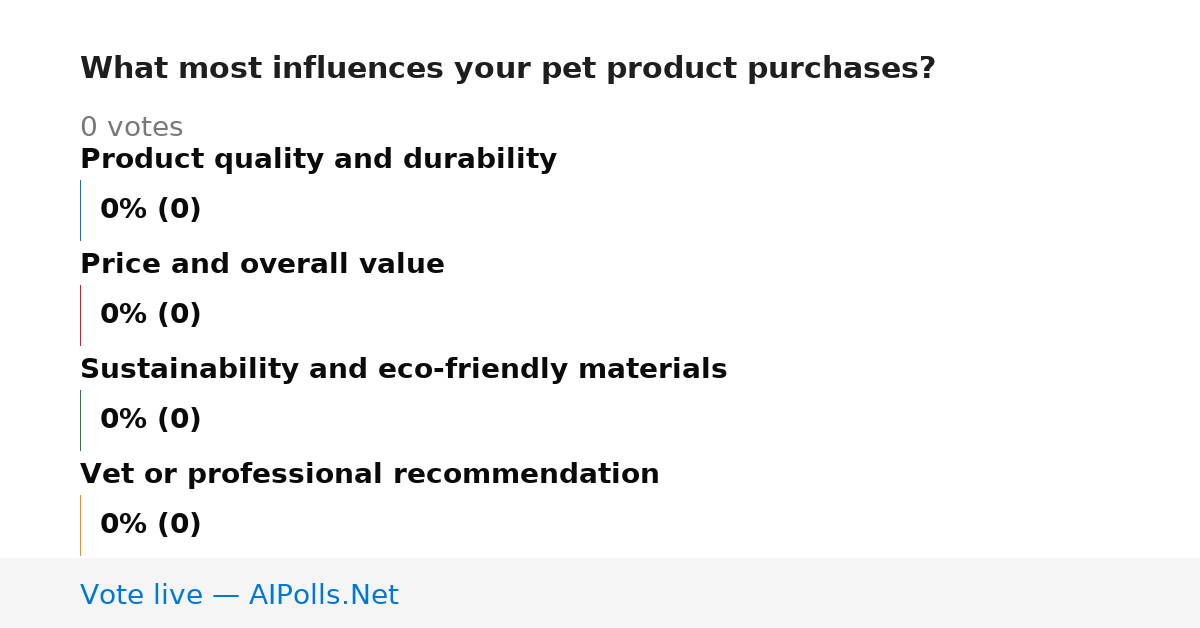Screen dimensions: 1200x628
Task: Click 0% (0) under Product quality and durability
Action: [x=150, y=210]
